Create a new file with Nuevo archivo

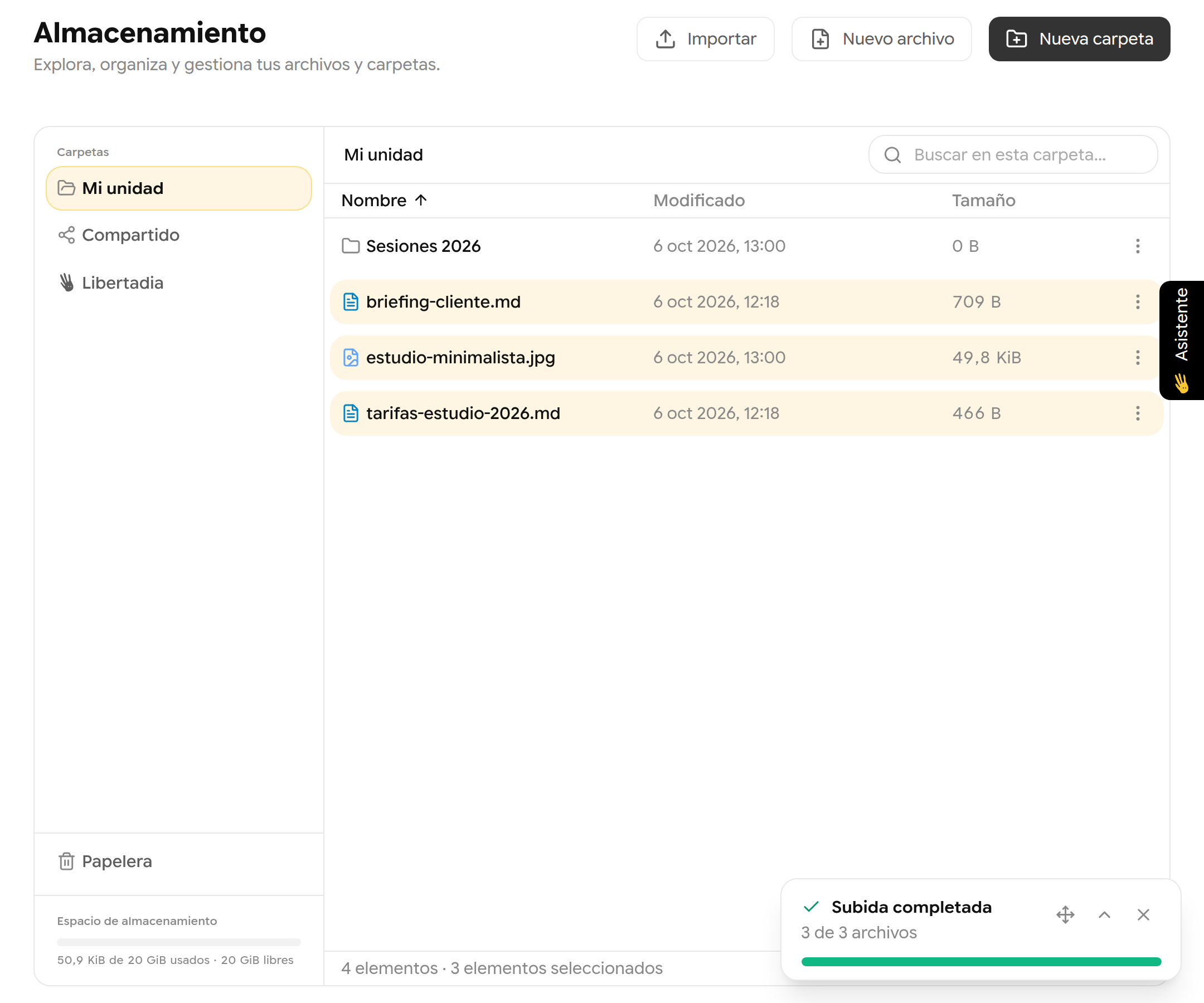pos(881,39)
